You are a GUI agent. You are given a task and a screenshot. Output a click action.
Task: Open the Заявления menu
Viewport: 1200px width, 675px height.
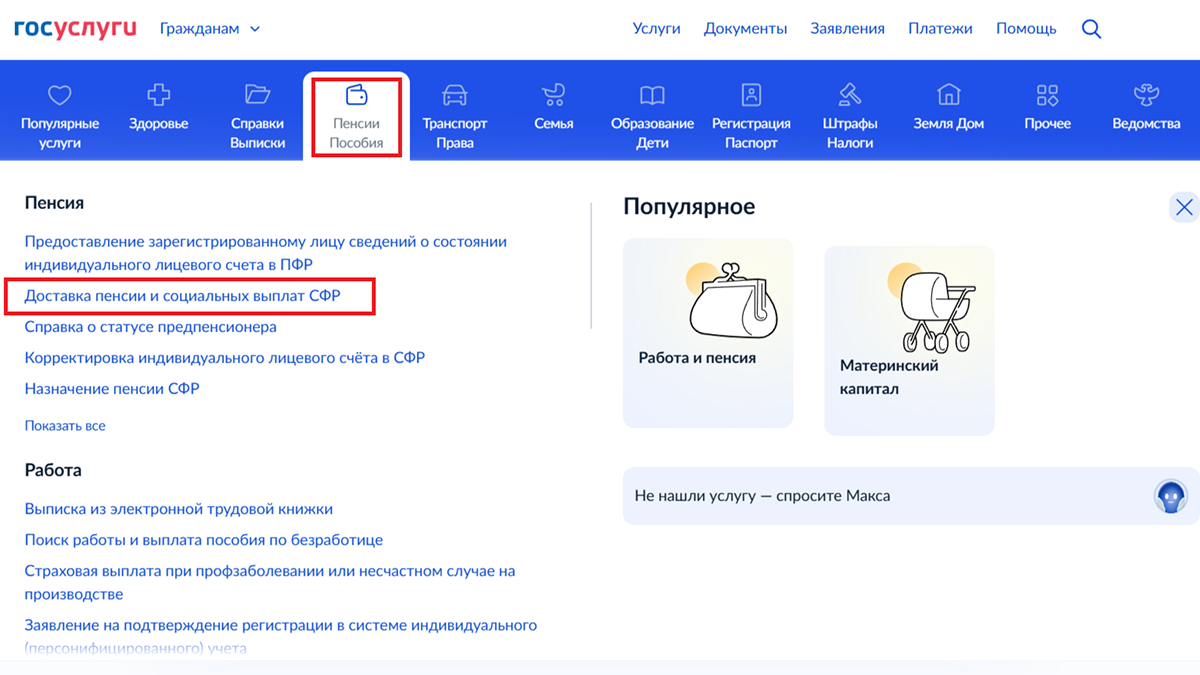[847, 29]
